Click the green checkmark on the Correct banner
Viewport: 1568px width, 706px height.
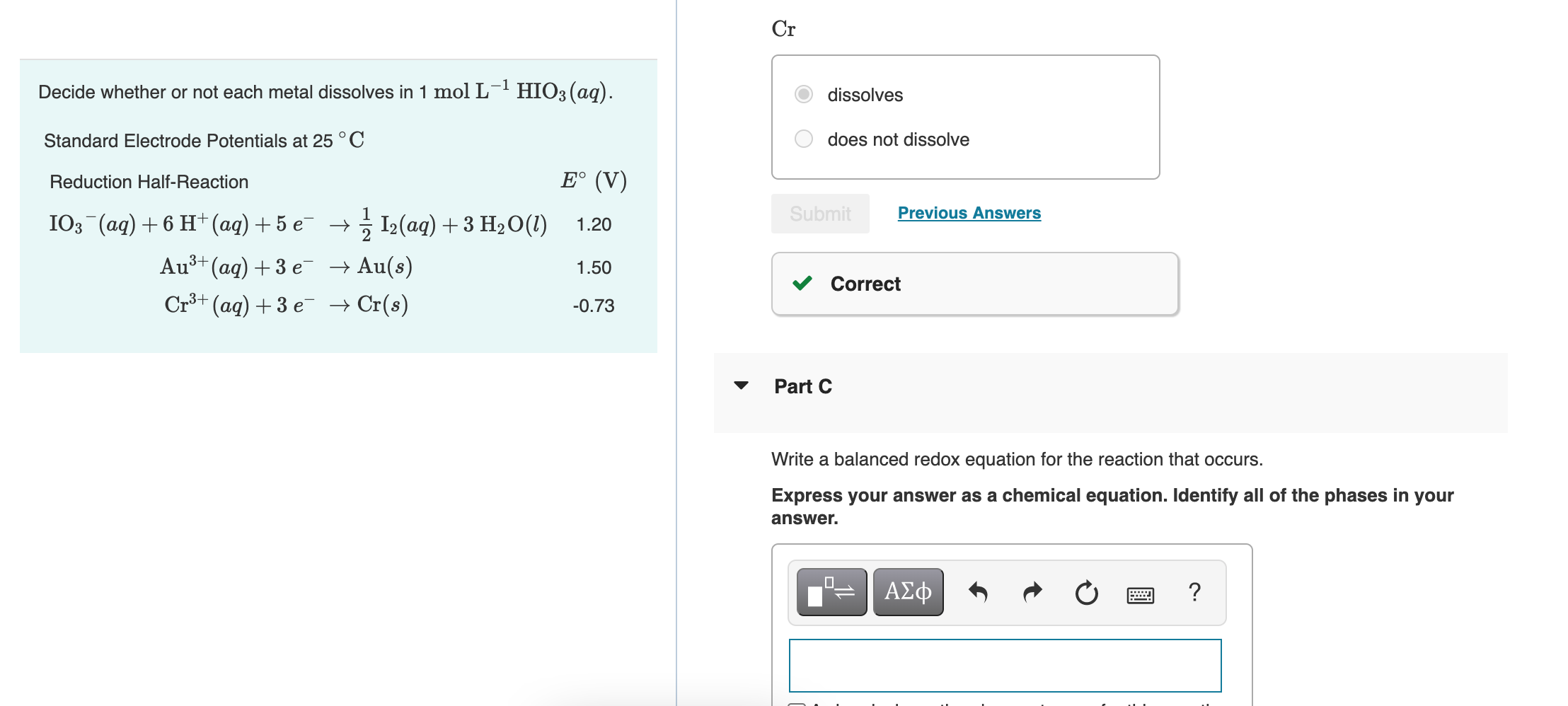point(802,284)
